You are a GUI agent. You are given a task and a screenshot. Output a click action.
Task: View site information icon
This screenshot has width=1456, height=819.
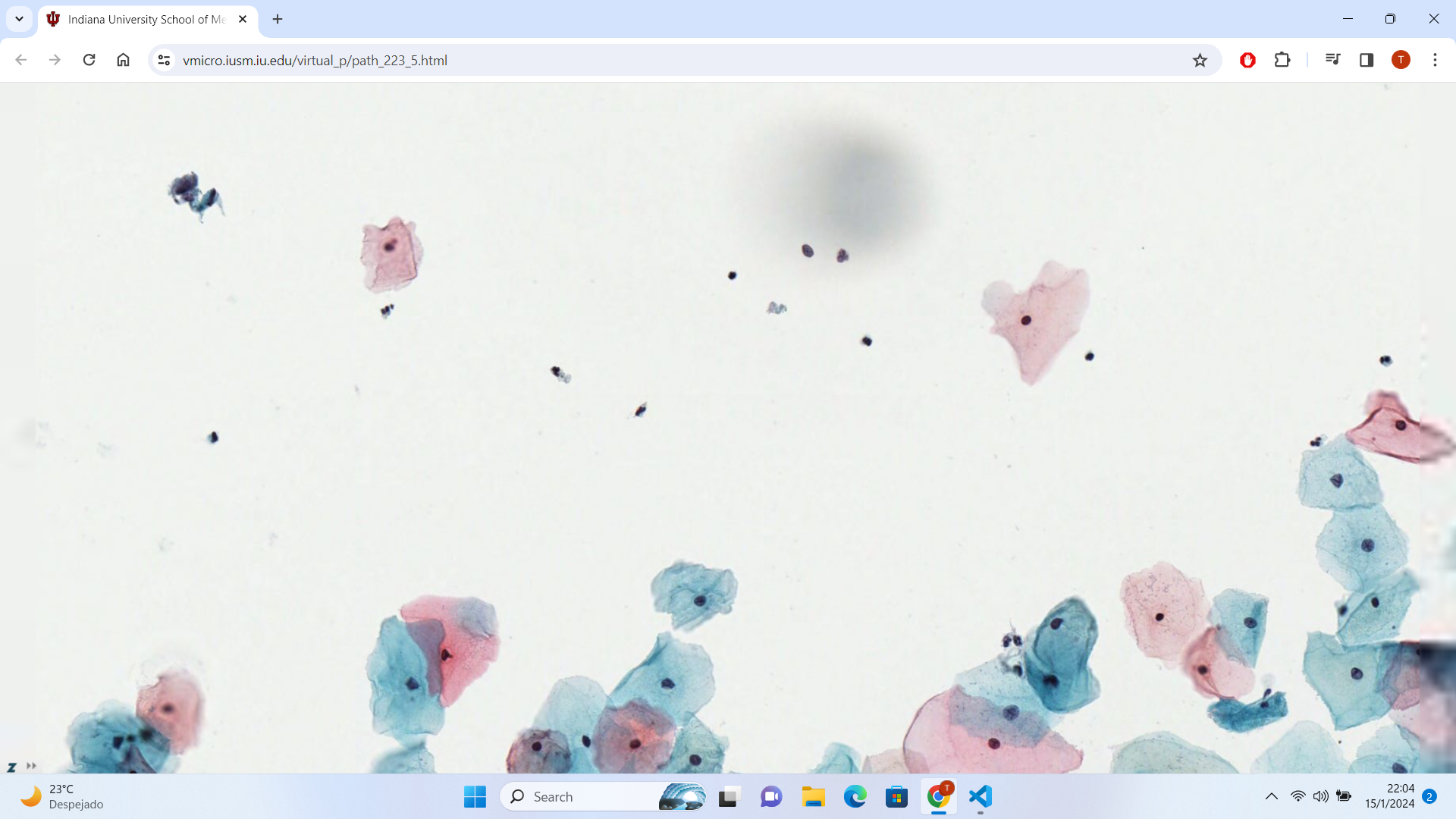(164, 60)
